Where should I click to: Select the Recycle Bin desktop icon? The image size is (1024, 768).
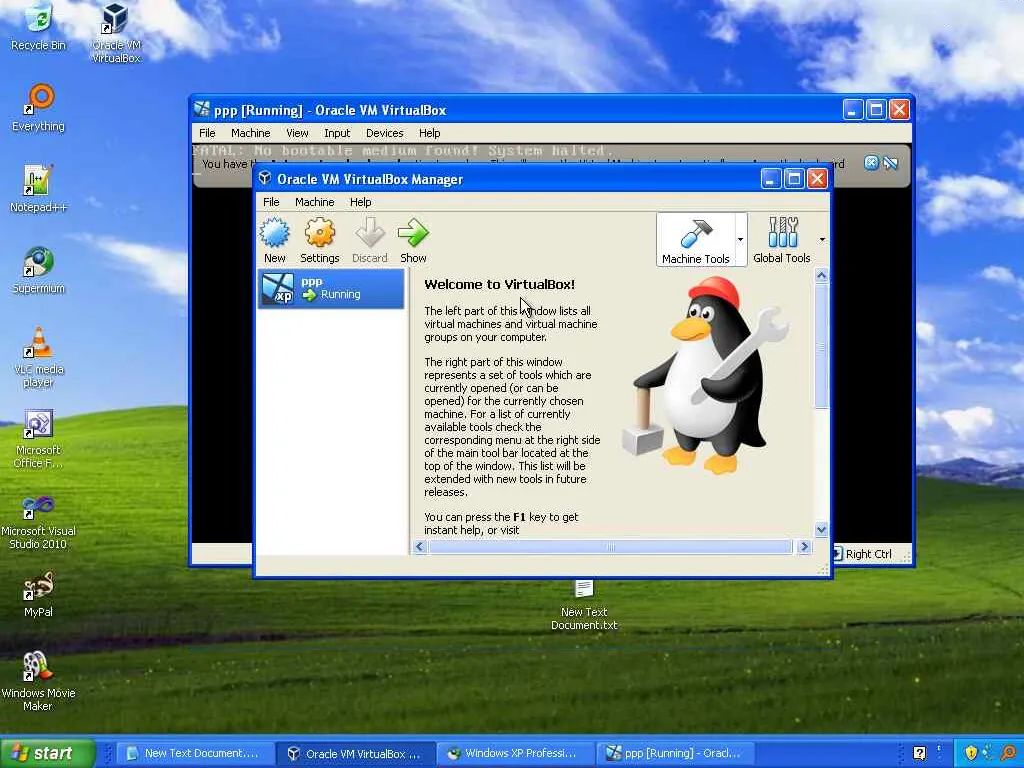click(38, 27)
